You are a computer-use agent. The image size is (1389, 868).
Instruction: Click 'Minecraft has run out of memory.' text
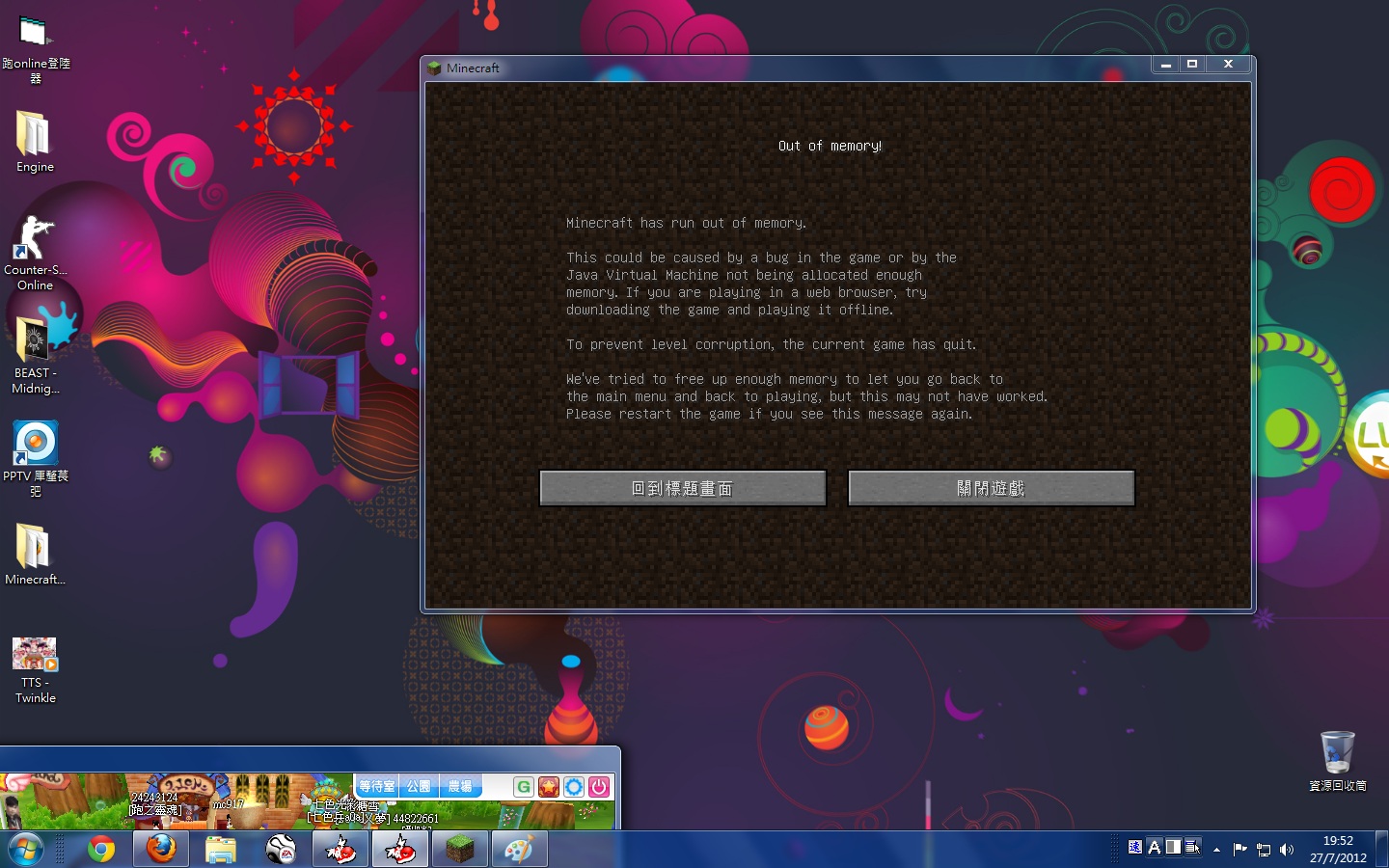(686, 223)
